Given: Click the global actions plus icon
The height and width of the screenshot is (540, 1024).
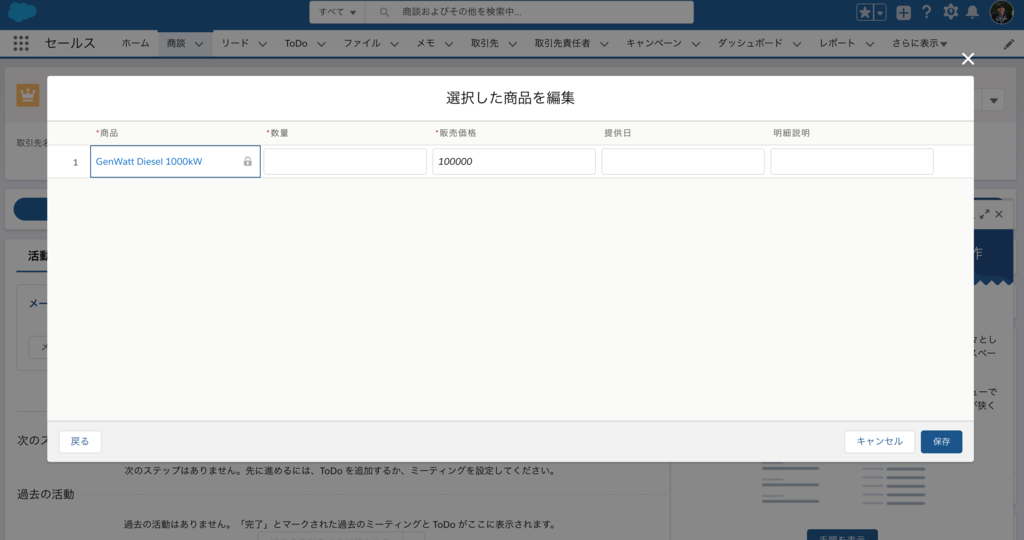Looking at the screenshot, I should (903, 12).
